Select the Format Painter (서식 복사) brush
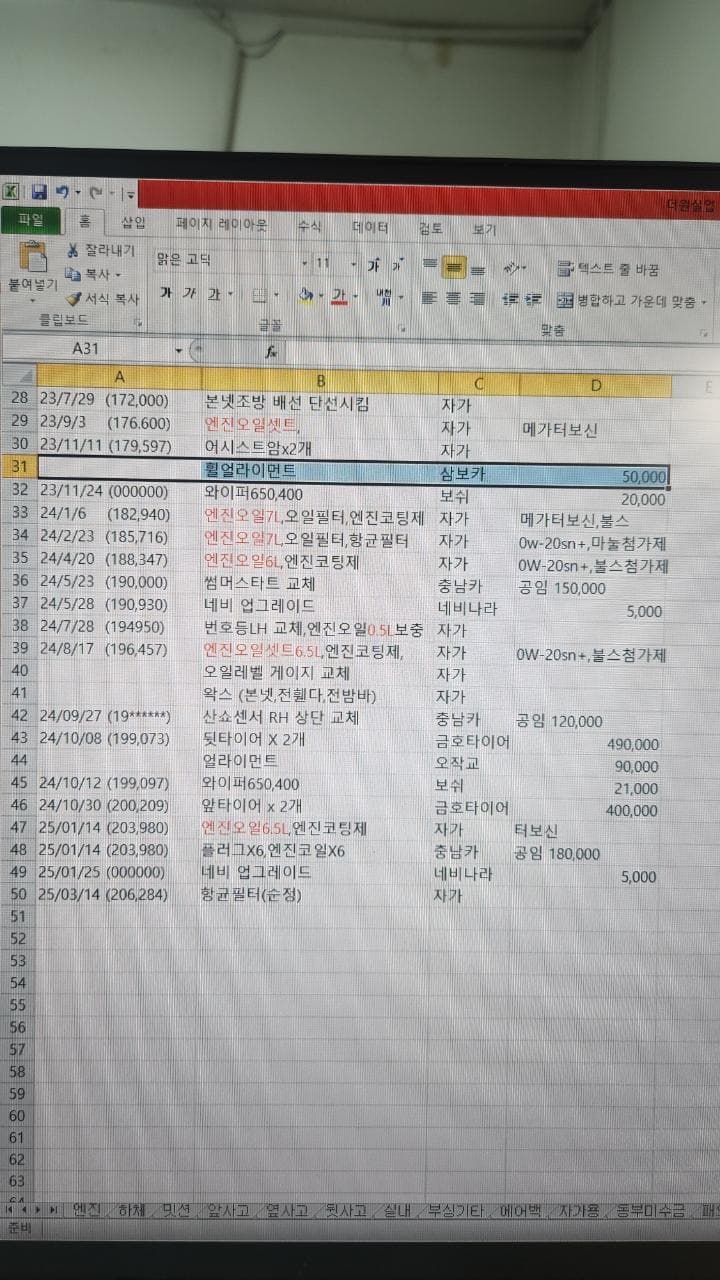The width and height of the screenshot is (720, 1280). pos(74,298)
